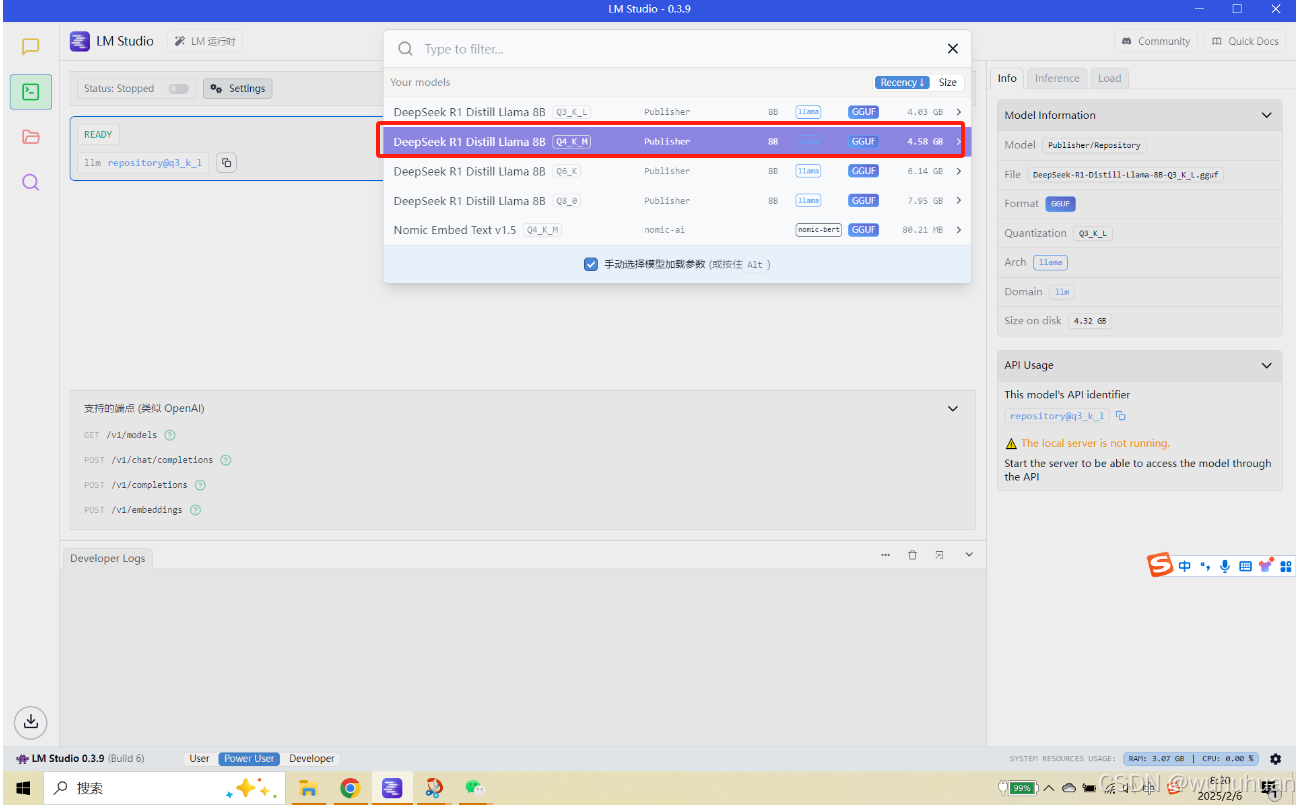Select Nomic Embed Text v1.5 model
This screenshot has height=805, width=1299.
point(677,230)
